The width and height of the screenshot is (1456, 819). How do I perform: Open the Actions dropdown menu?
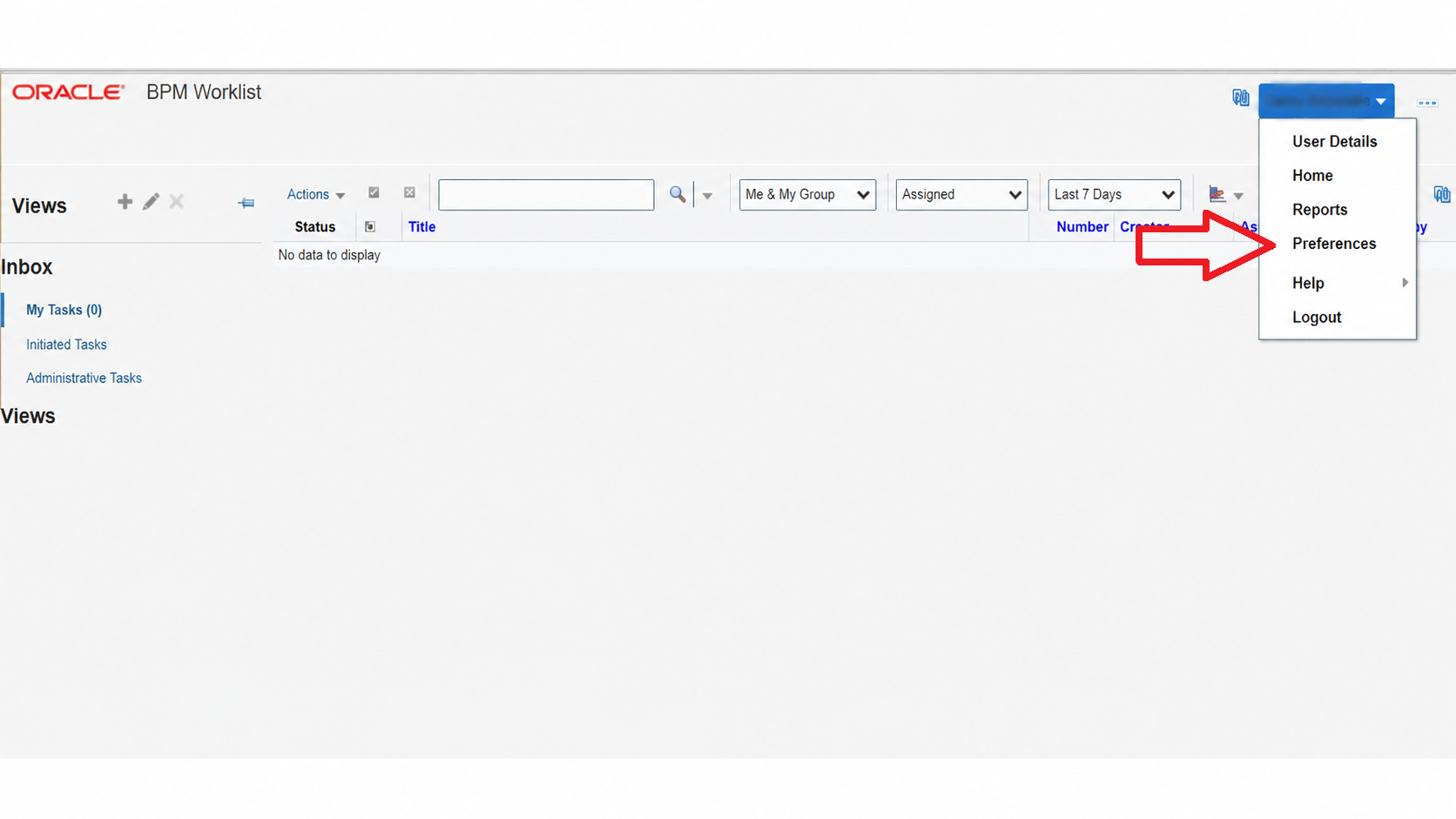point(316,195)
